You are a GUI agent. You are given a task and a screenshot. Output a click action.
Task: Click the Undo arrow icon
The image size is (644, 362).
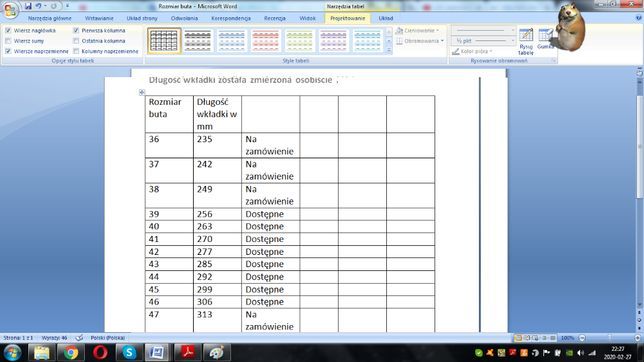click(38, 6)
